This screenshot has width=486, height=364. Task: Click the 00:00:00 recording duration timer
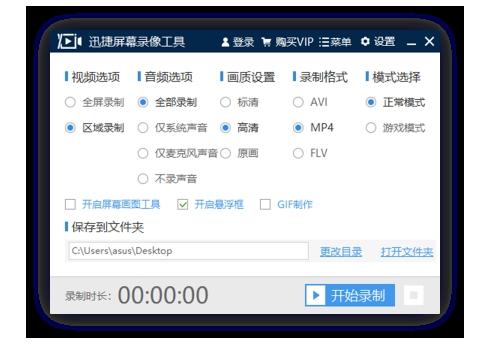163,295
